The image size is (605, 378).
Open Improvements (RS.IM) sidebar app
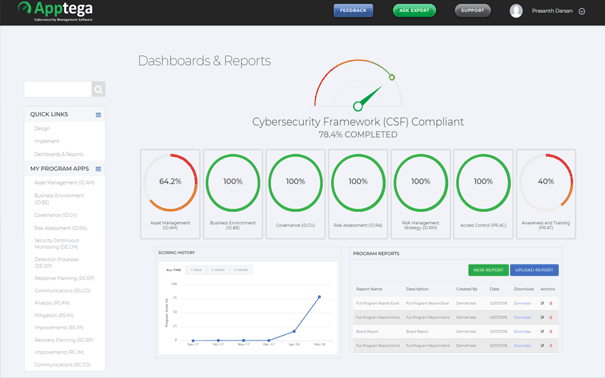pyautogui.click(x=59, y=328)
